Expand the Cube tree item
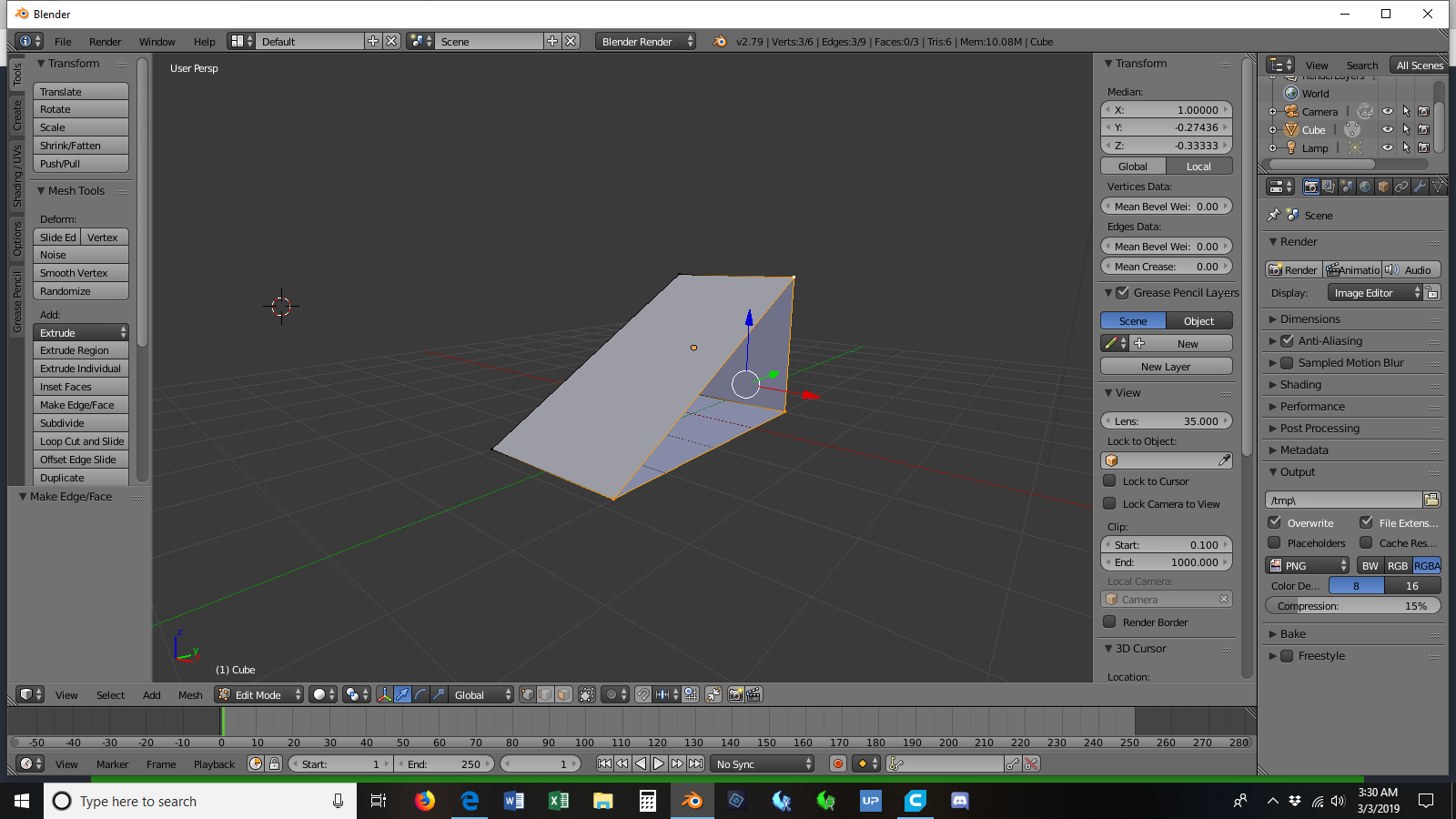This screenshot has height=819, width=1456. coord(1272,130)
